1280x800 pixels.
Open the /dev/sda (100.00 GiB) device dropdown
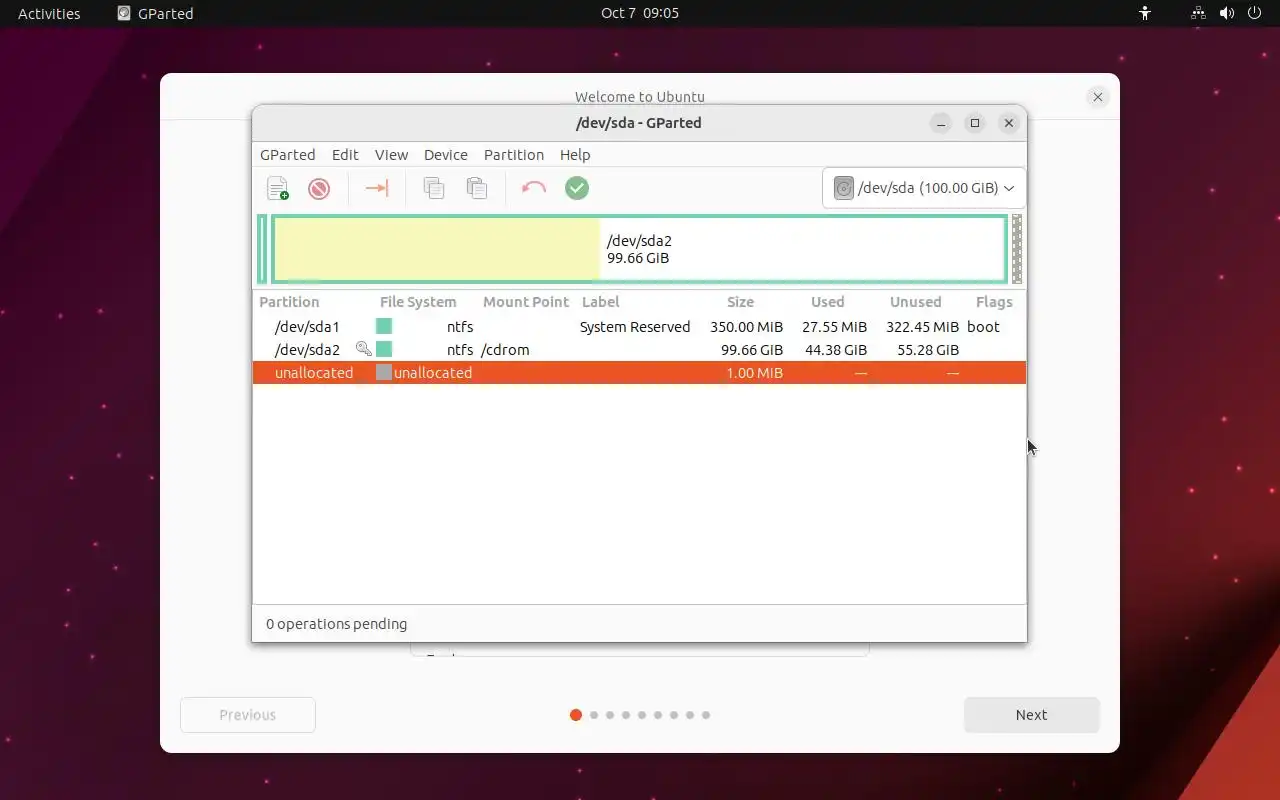coord(924,188)
